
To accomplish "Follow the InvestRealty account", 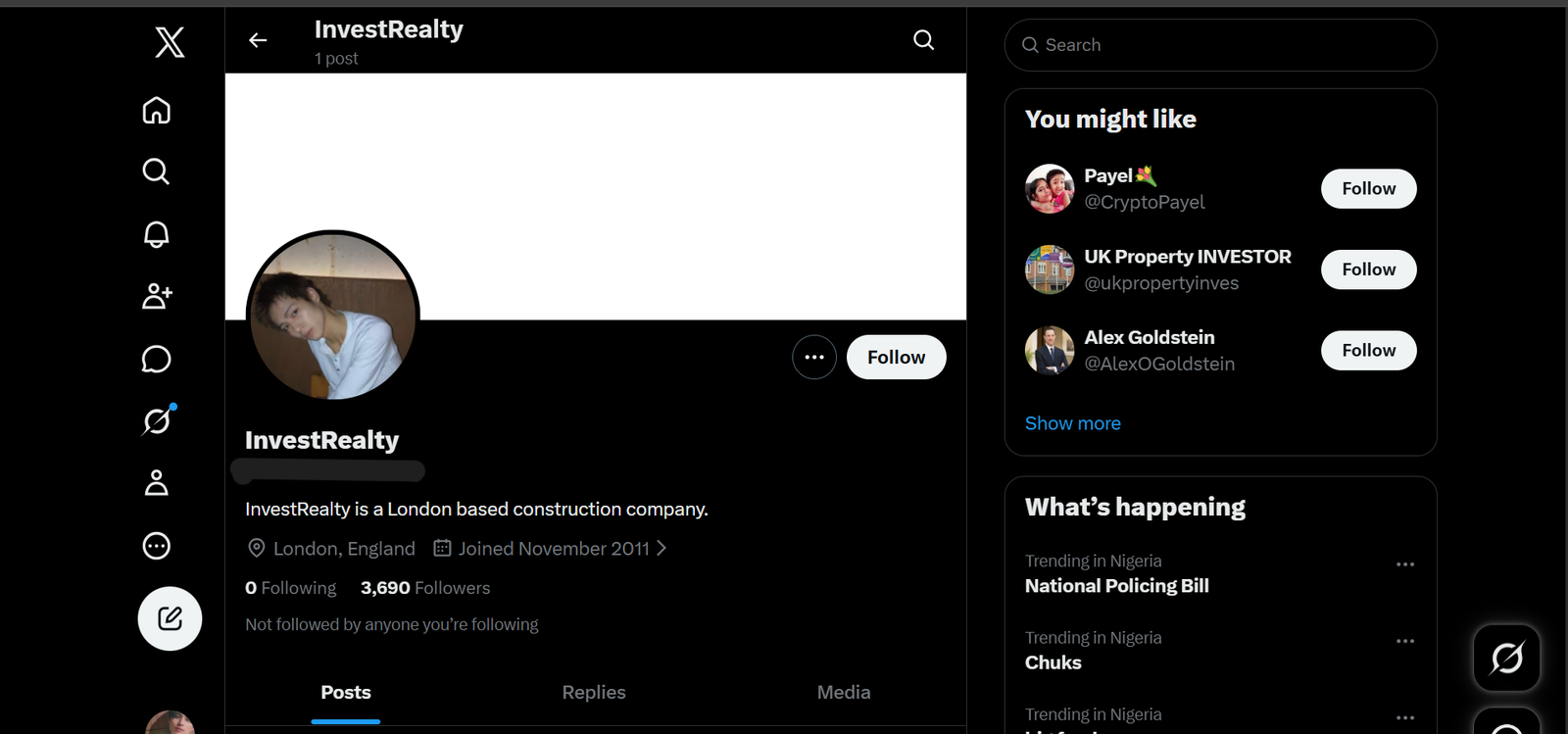I will (896, 357).
